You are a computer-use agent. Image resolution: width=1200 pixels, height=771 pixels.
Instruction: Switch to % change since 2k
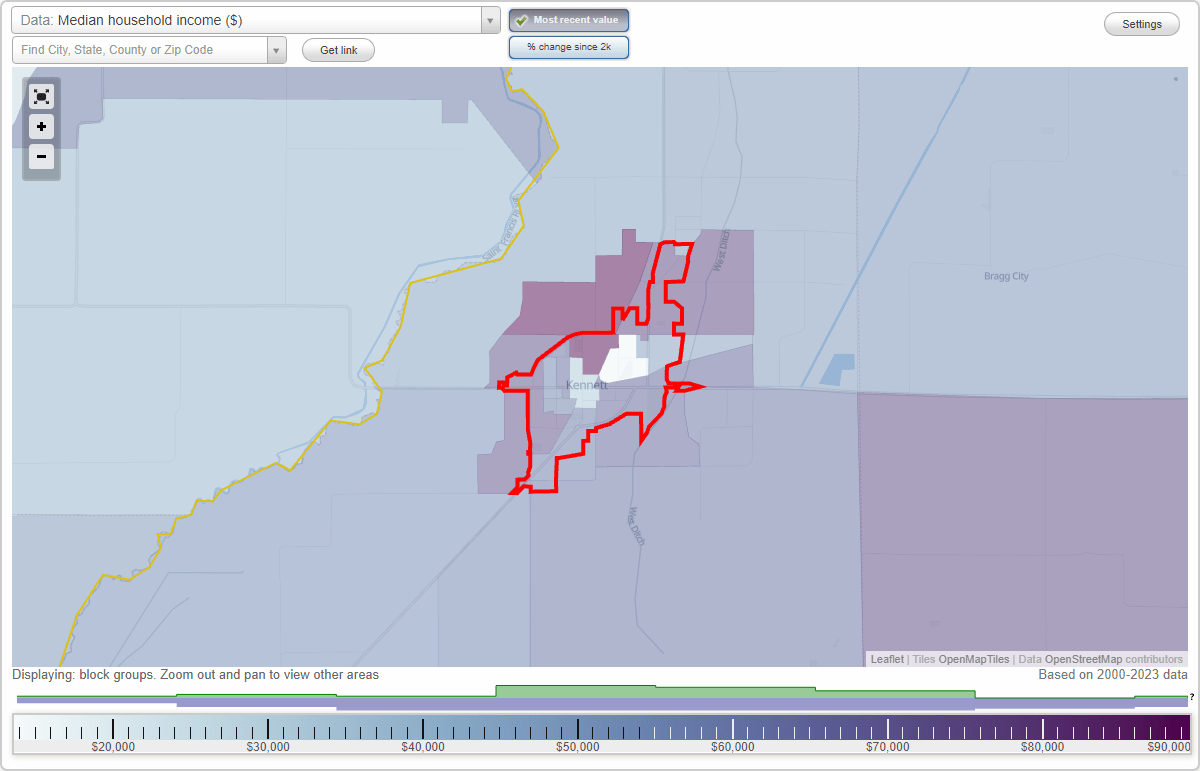coord(569,47)
